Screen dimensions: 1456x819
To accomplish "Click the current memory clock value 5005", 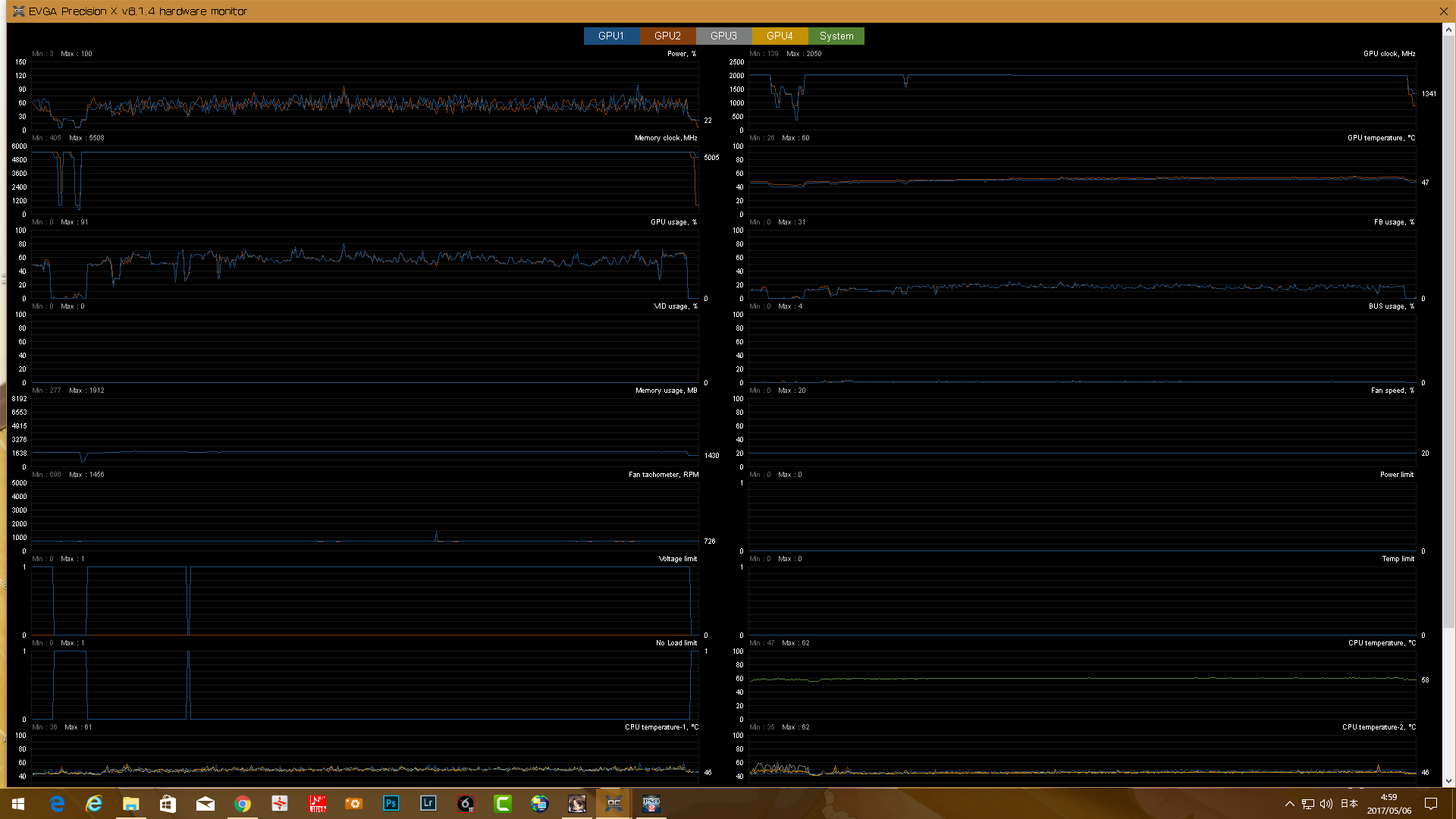I will pos(711,158).
